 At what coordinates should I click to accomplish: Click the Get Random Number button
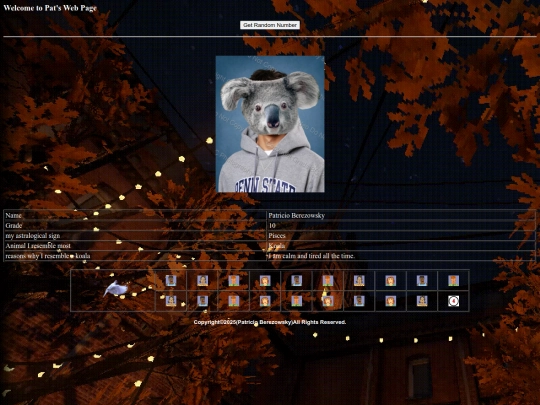(270, 25)
